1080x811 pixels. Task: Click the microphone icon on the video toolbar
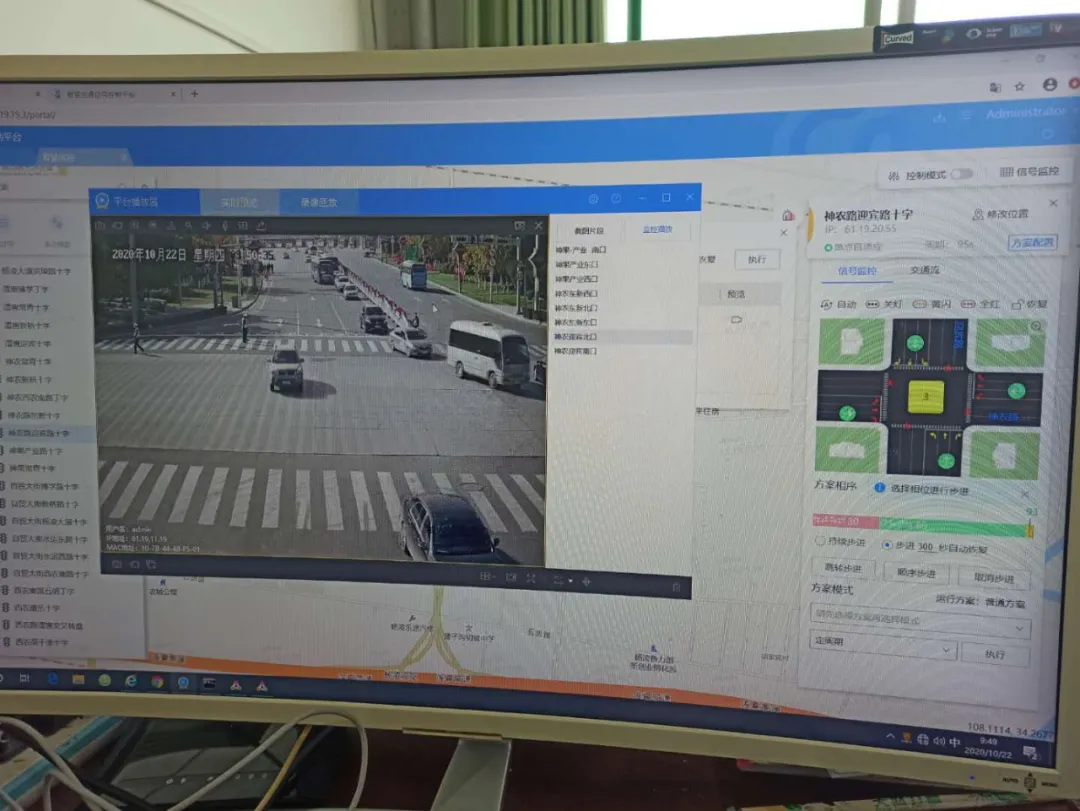pyautogui.click(x=225, y=225)
